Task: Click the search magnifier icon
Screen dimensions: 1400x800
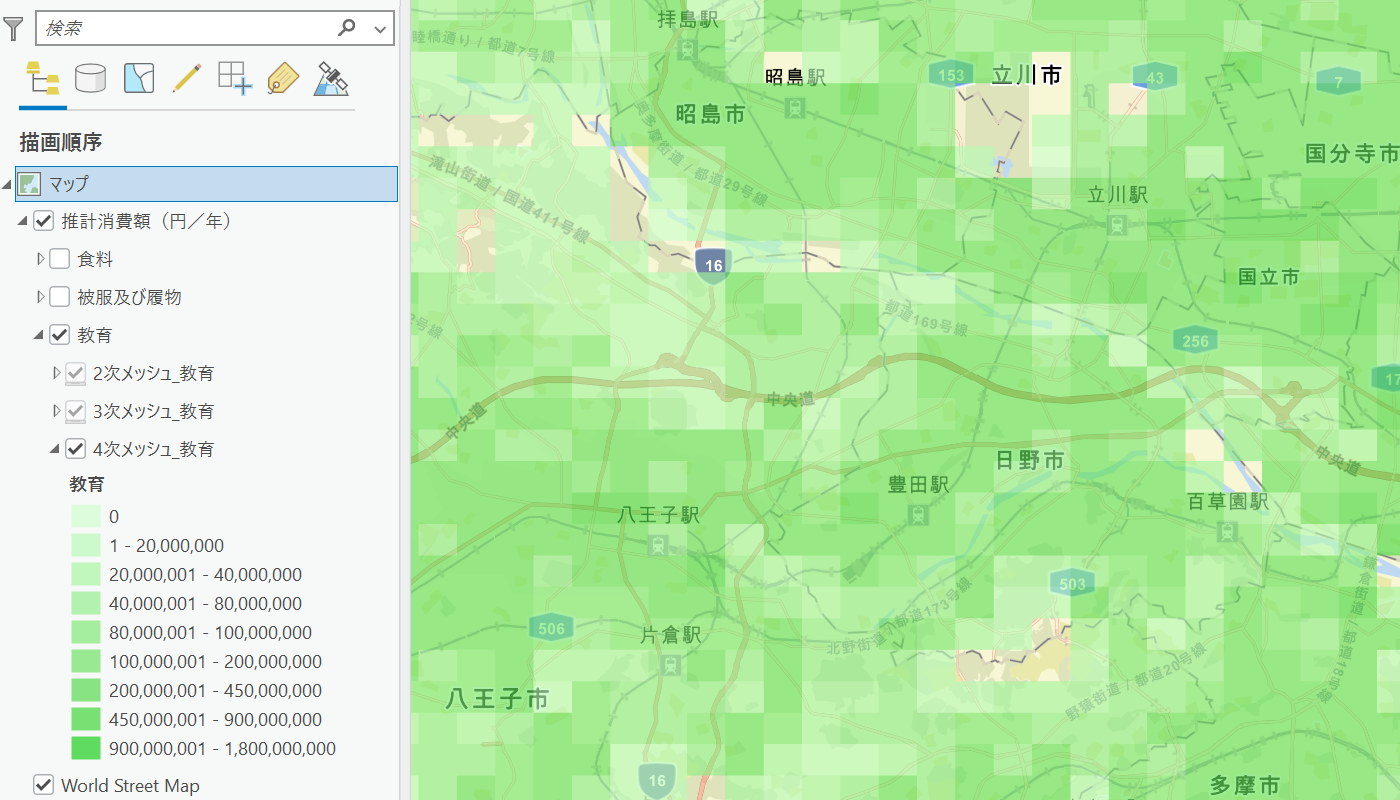Action: [x=347, y=28]
